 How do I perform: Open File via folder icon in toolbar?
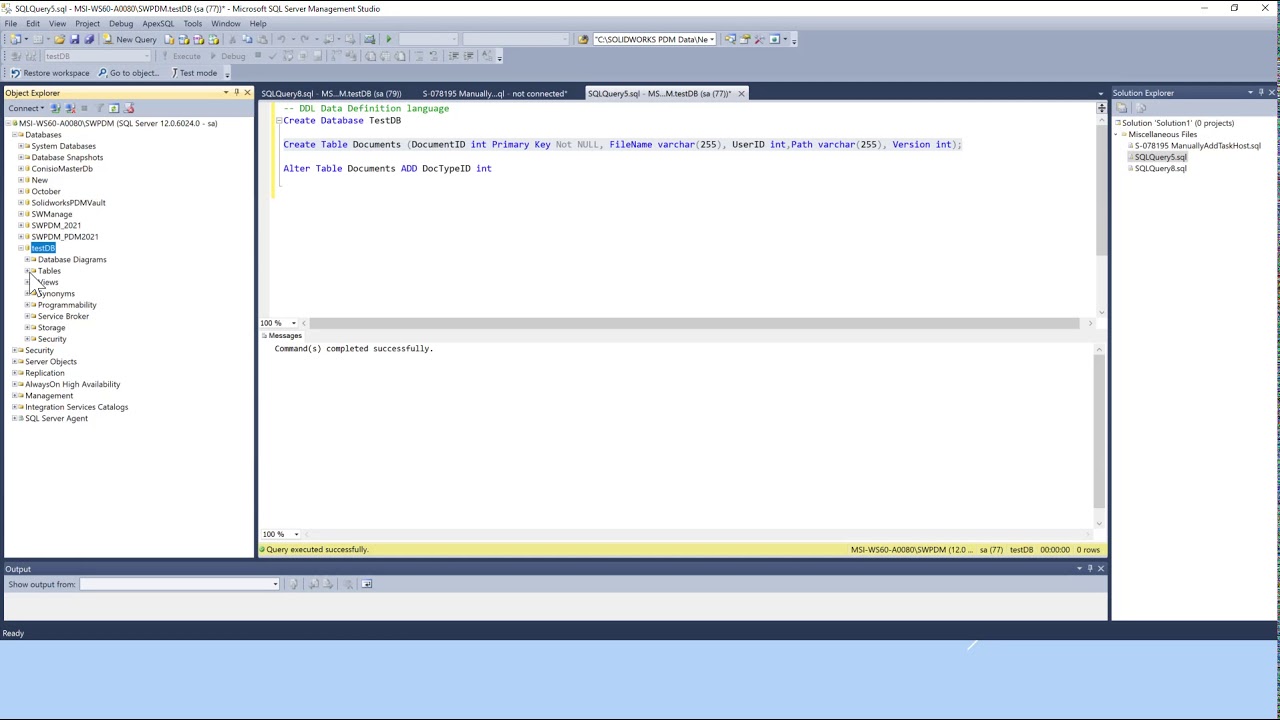point(59,39)
